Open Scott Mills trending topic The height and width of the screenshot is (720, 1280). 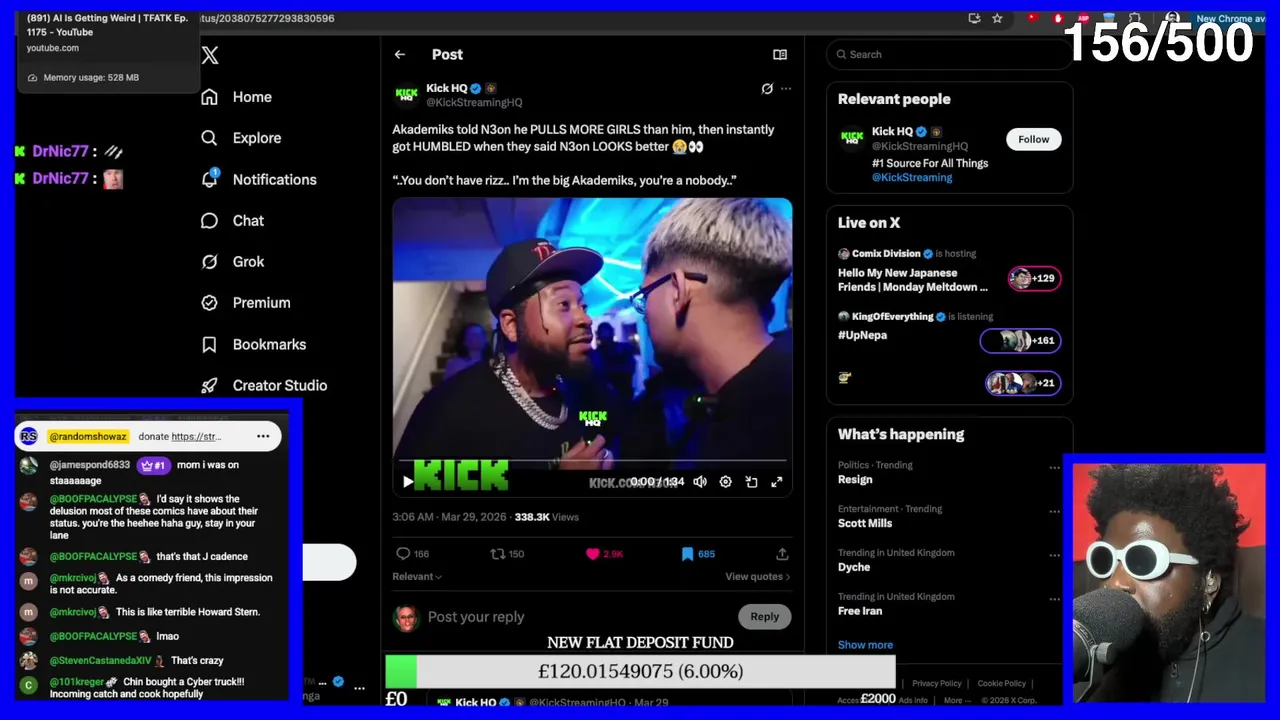click(x=865, y=523)
